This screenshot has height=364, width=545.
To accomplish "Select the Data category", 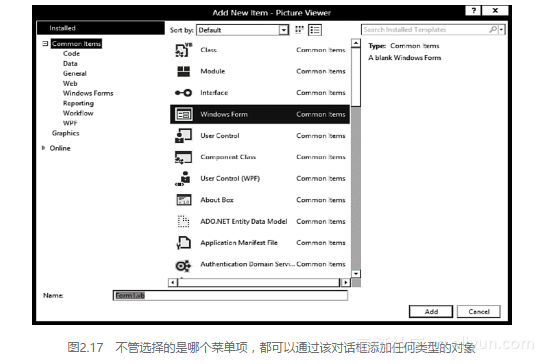I will pyautogui.click(x=70, y=64).
